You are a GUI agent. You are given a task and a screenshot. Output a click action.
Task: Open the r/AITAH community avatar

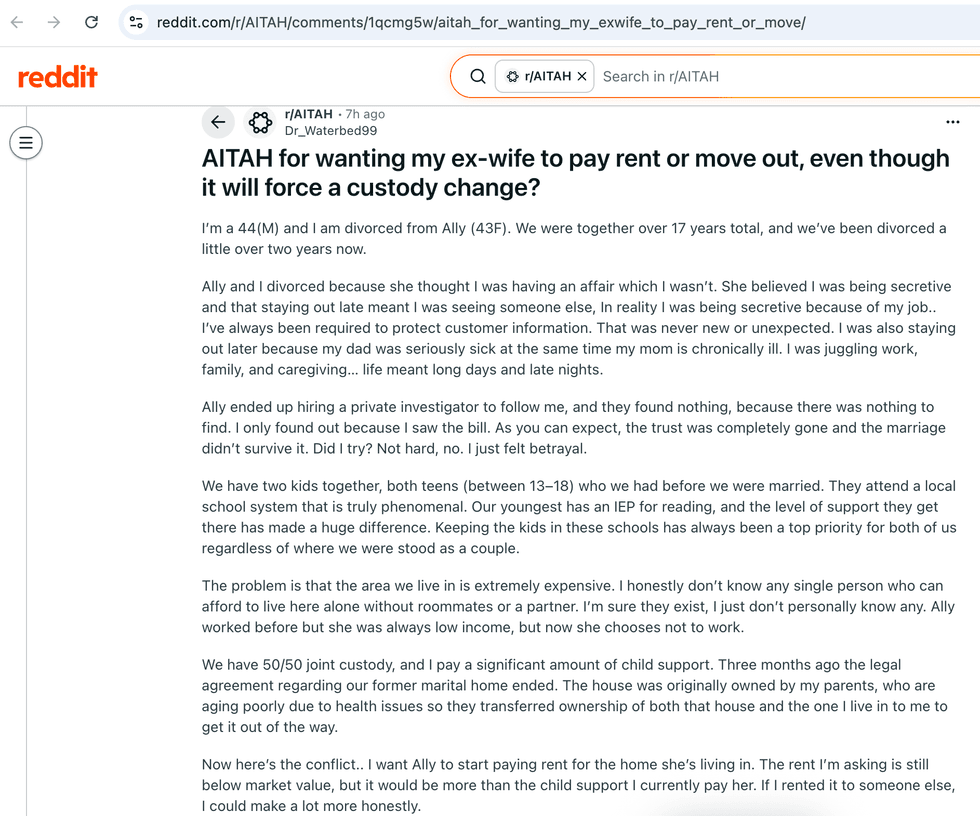pos(261,122)
